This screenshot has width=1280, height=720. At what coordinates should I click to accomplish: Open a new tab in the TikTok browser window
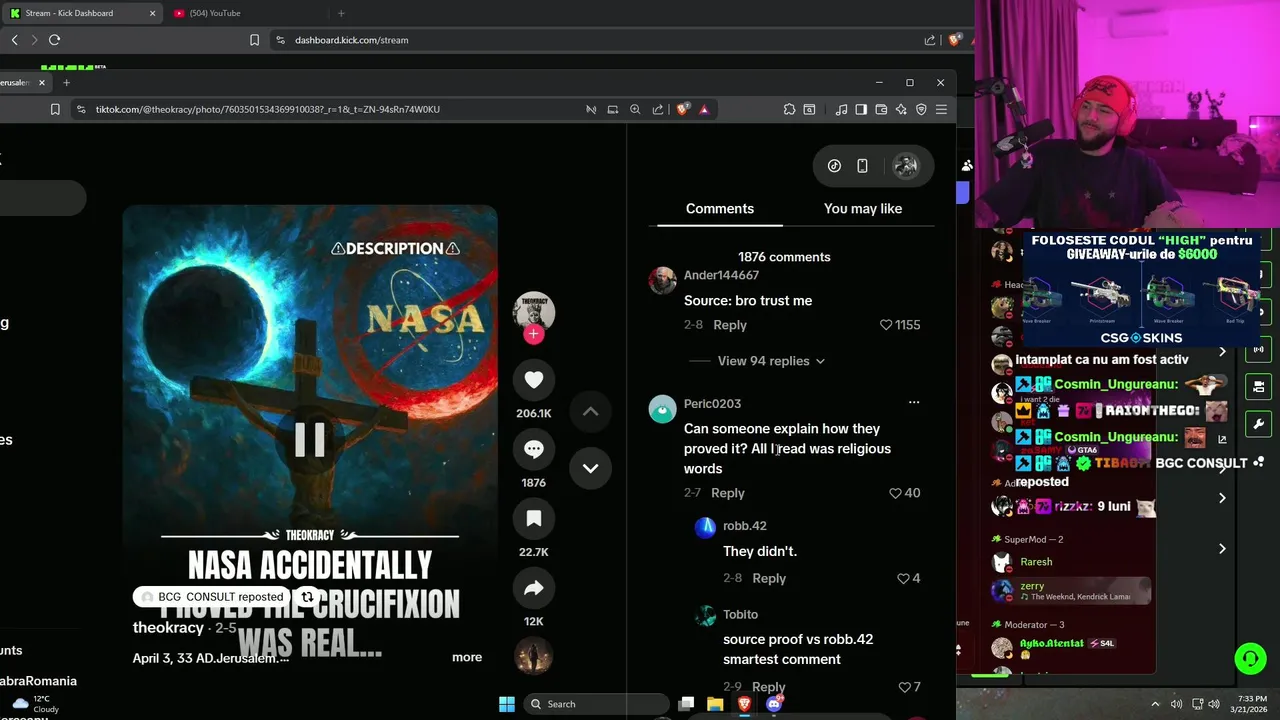point(66,82)
